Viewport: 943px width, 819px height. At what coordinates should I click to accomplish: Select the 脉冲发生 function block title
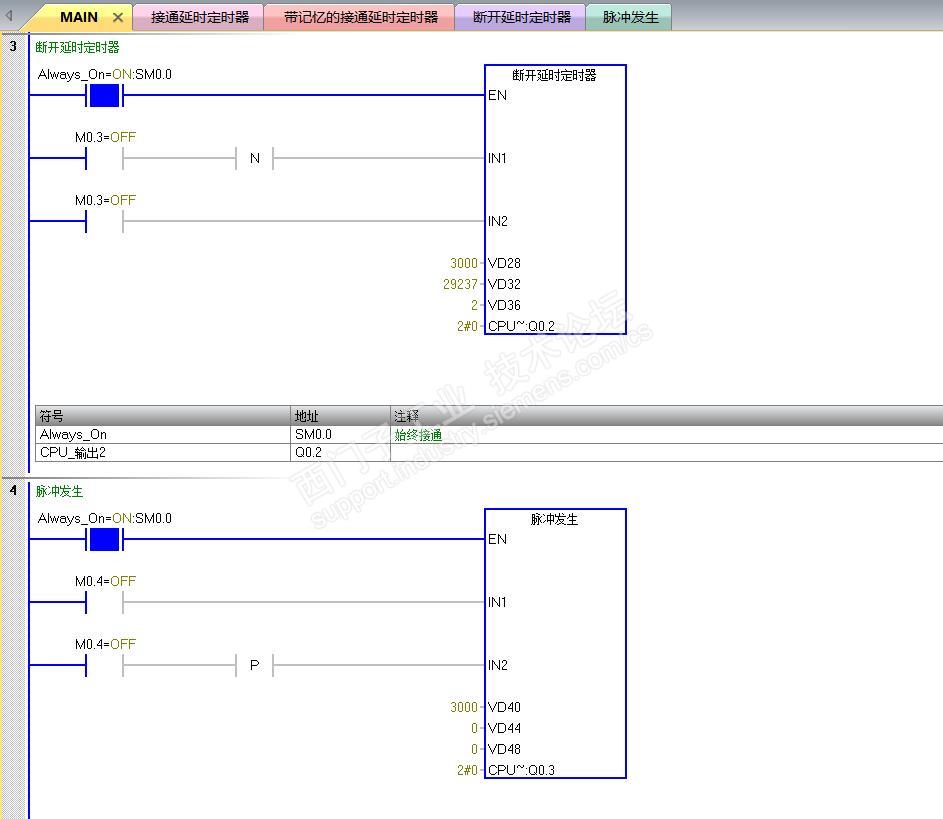pyautogui.click(x=554, y=519)
